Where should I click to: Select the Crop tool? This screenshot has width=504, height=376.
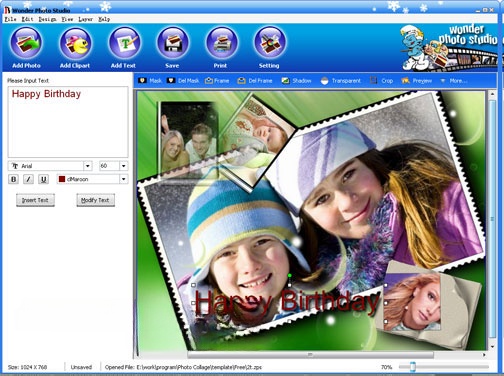pos(382,81)
